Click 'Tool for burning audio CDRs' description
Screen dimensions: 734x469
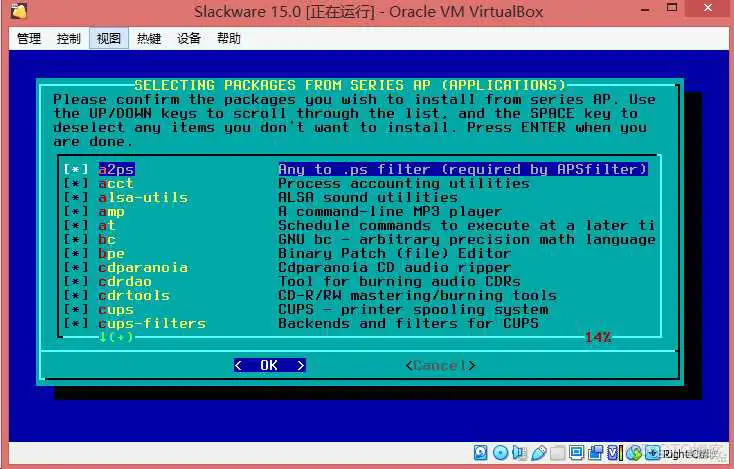pos(399,281)
